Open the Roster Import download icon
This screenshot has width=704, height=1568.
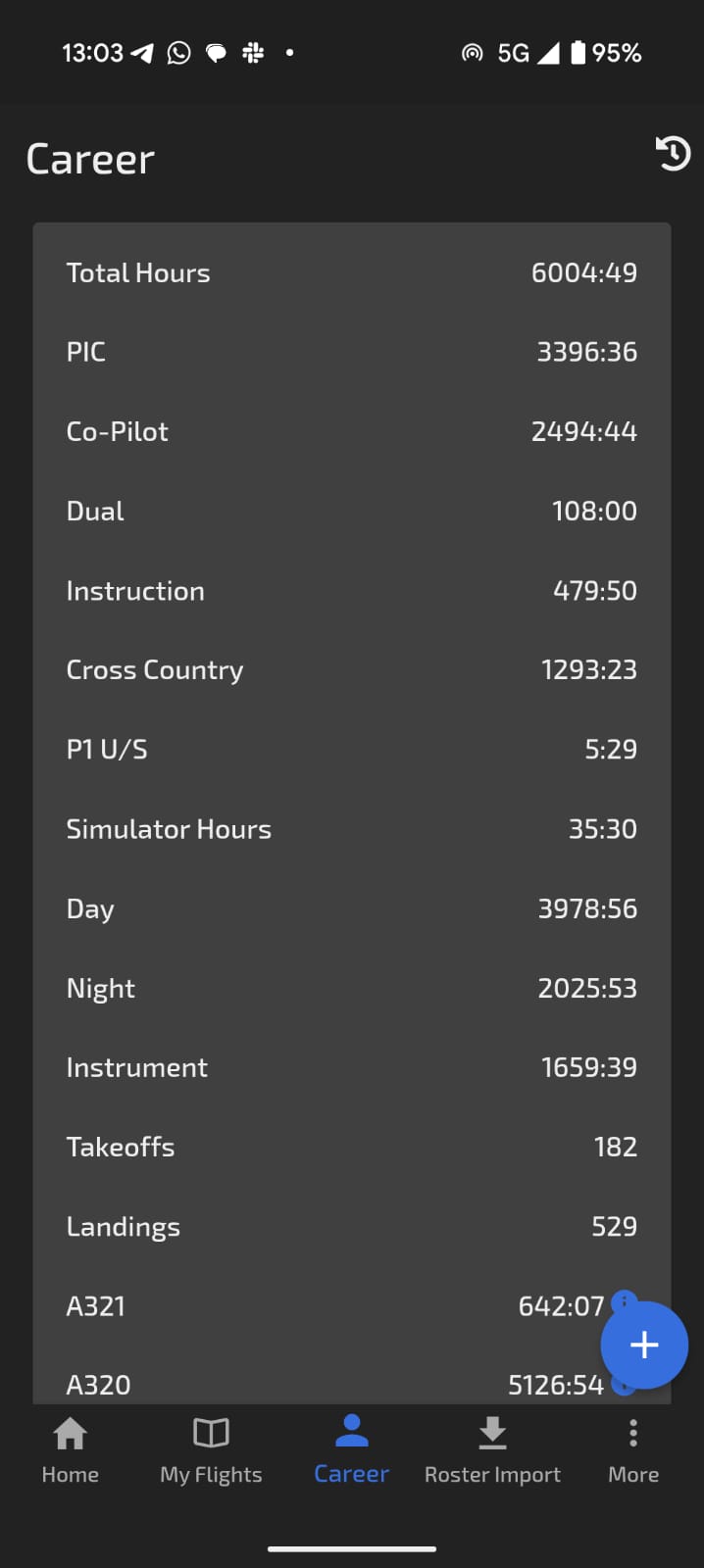(x=492, y=1434)
